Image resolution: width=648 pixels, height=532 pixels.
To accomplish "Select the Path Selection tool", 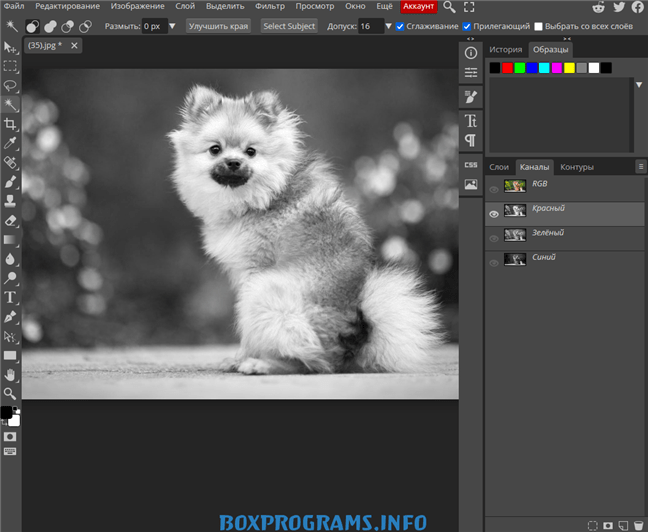I will [x=10, y=336].
